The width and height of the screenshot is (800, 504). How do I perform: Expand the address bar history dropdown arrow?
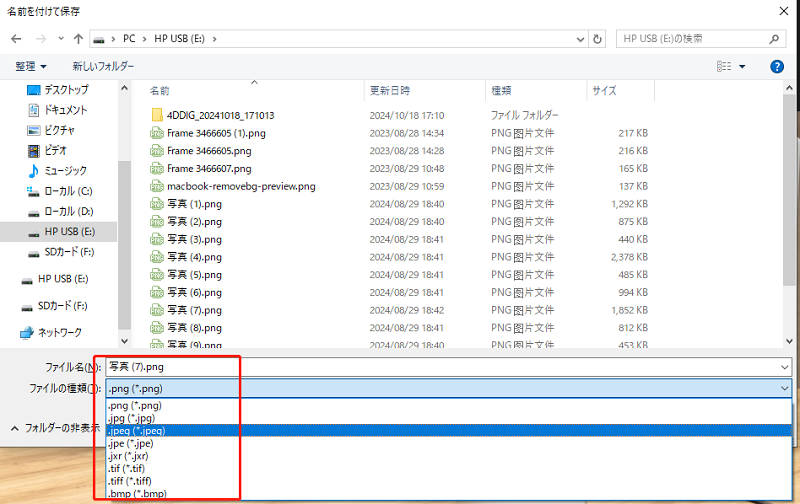[x=580, y=39]
